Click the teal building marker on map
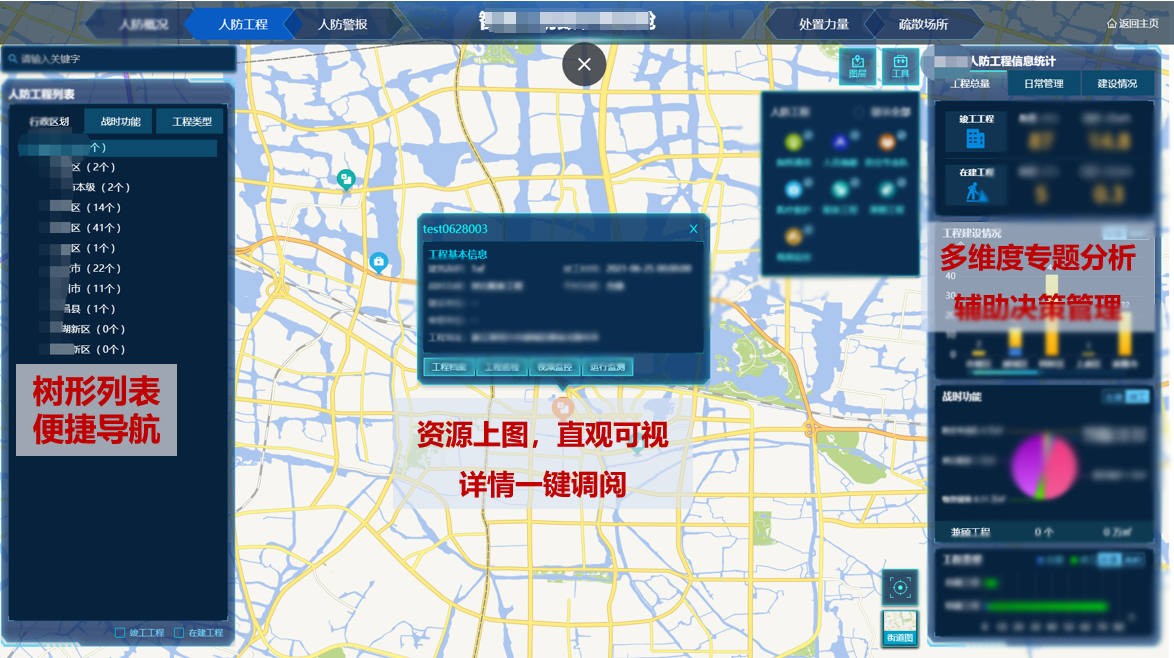 (346, 179)
